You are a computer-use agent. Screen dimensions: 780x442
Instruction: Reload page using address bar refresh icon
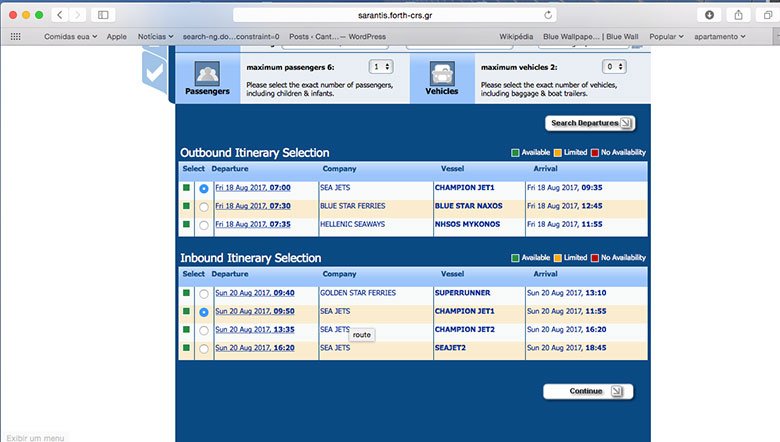[x=548, y=15]
